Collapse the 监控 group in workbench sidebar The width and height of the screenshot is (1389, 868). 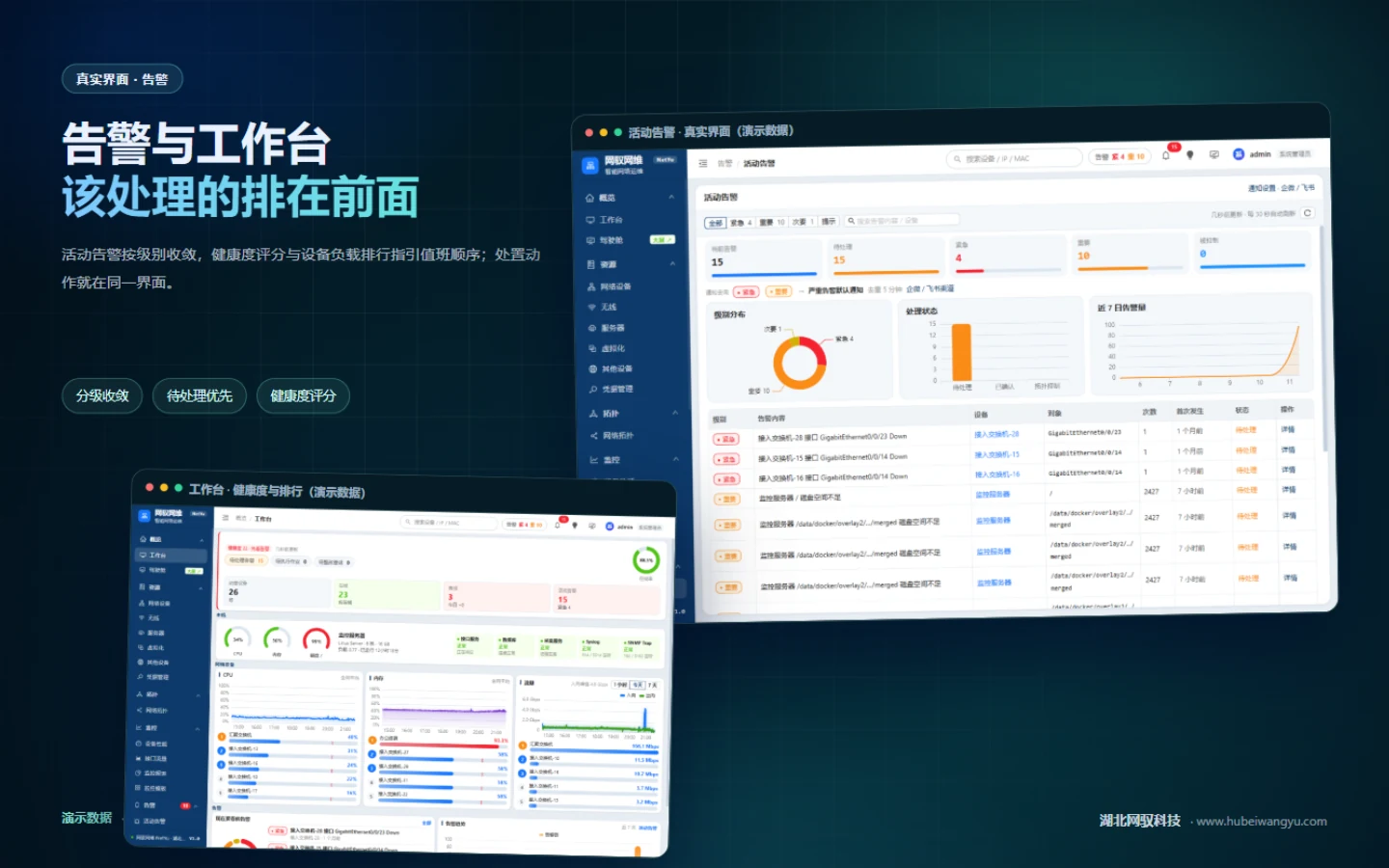click(x=198, y=728)
